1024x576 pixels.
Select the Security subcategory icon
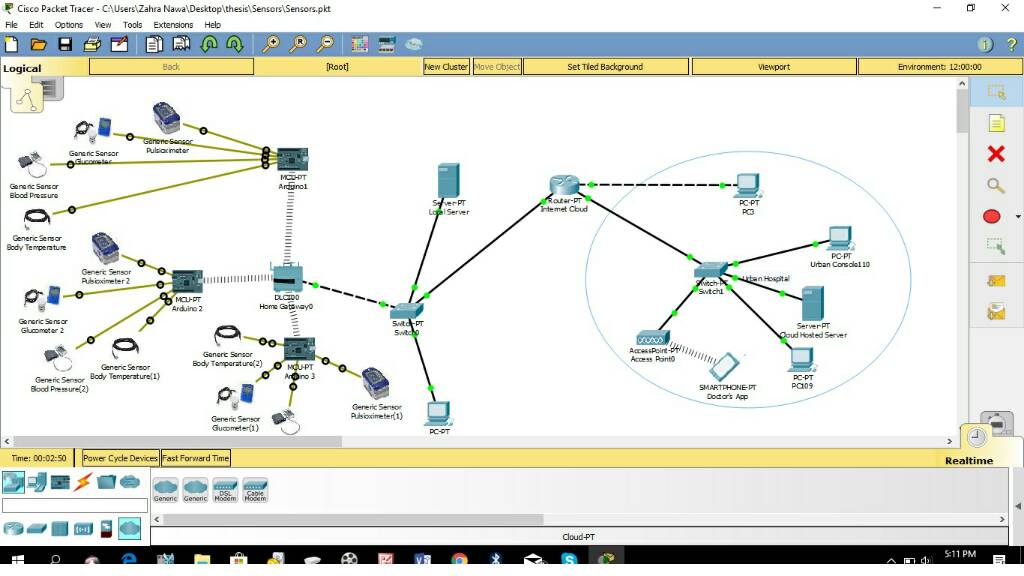coord(106,528)
